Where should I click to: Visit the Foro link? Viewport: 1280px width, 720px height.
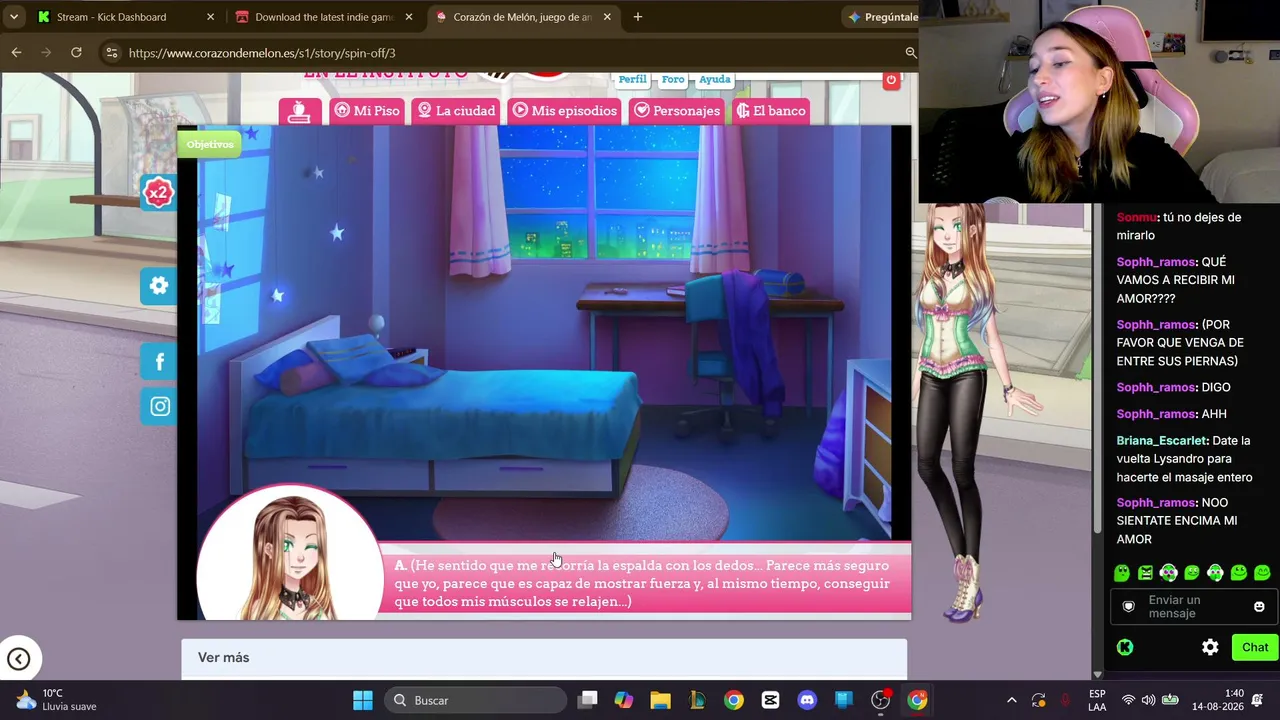(x=673, y=79)
